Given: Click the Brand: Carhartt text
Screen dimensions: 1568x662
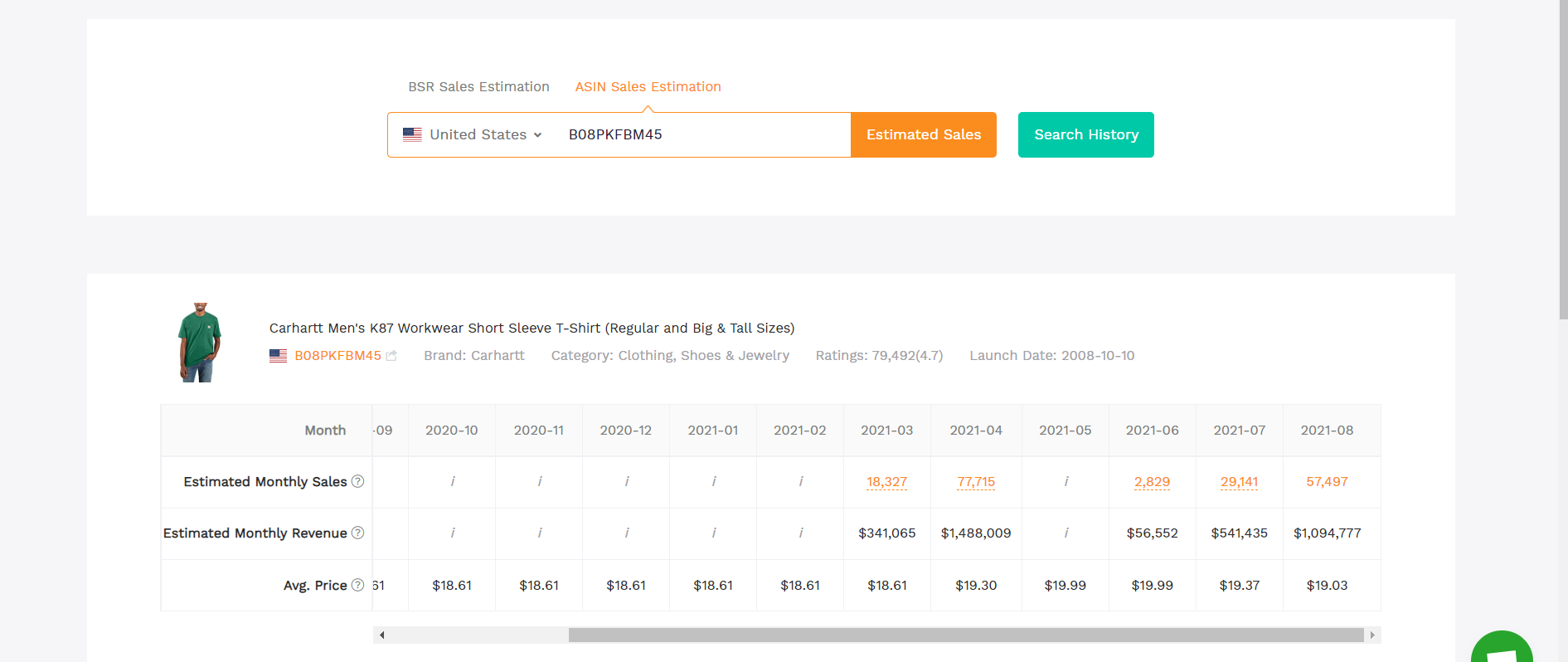Looking at the screenshot, I should pyautogui.click(x=474, y=355).
